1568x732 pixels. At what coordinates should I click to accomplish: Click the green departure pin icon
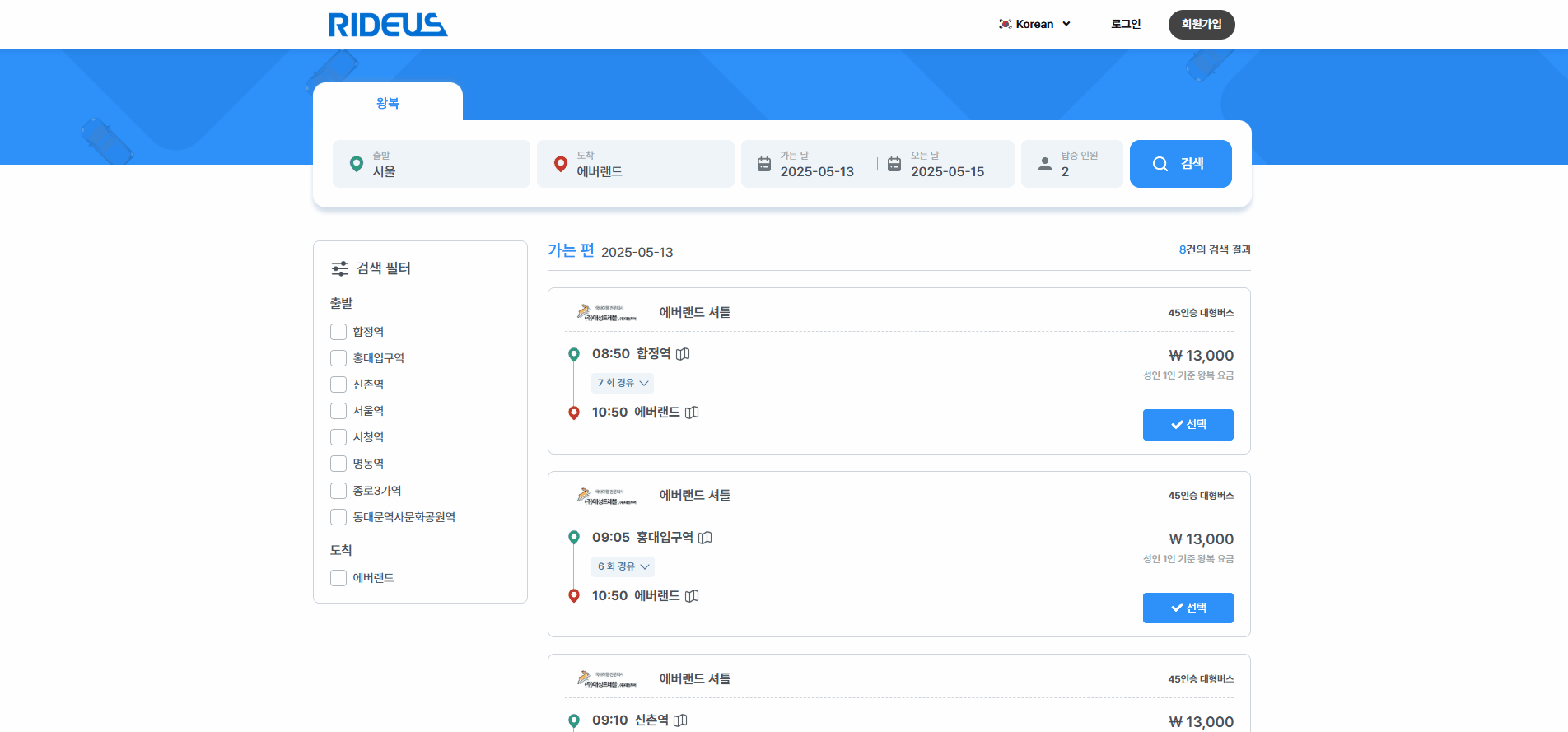pos(357,164)
